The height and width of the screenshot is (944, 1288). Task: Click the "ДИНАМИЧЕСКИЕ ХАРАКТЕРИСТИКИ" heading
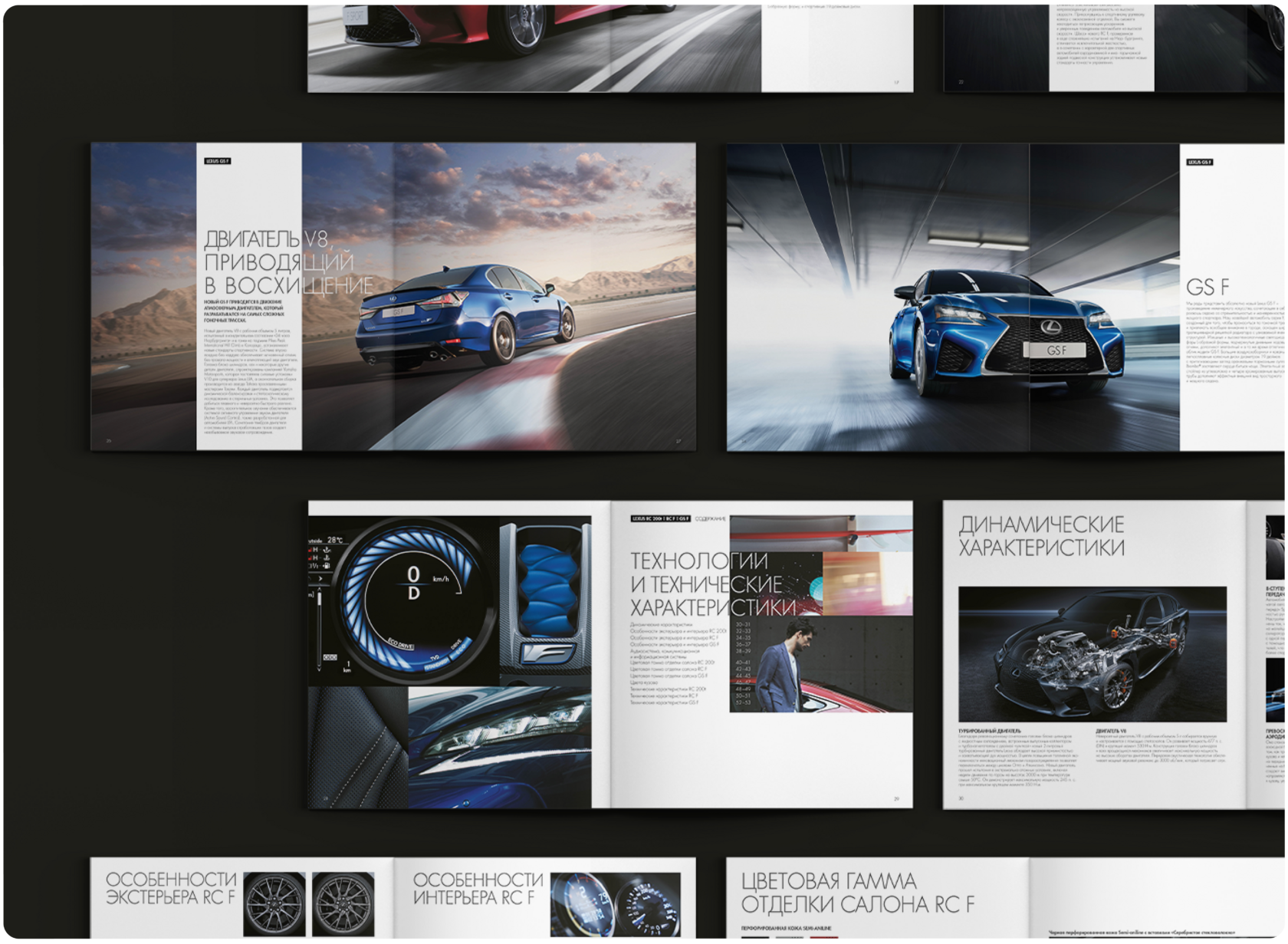(1041, 536)
